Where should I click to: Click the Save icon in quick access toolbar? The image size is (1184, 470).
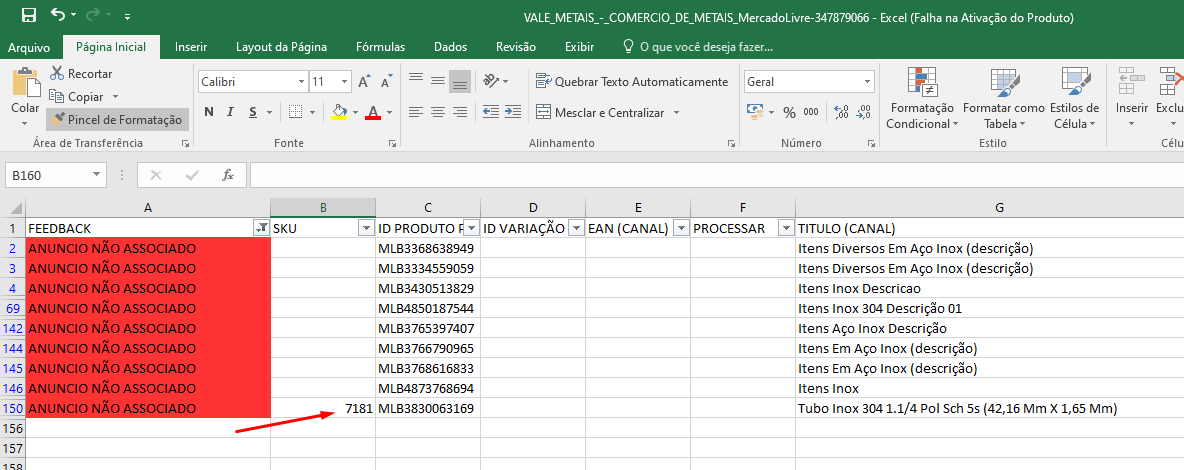click(x=28, y=16)
